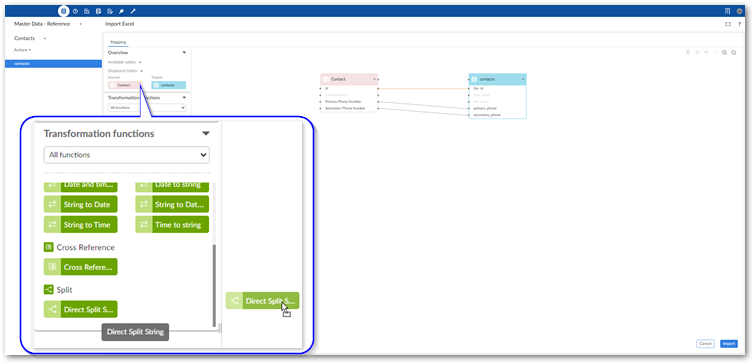The height and width of the screenshot is (364, 754).
Task: Open the help question mark icon
Action: click(740, 24)
